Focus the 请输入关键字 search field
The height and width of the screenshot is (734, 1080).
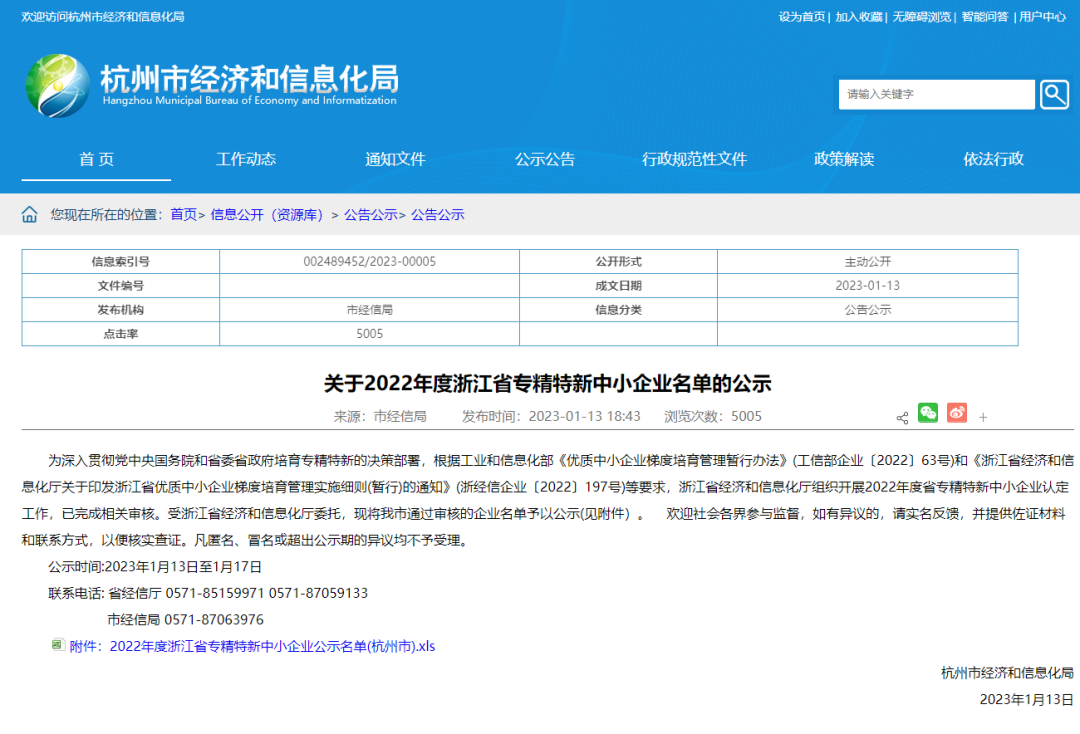point(936,94)
